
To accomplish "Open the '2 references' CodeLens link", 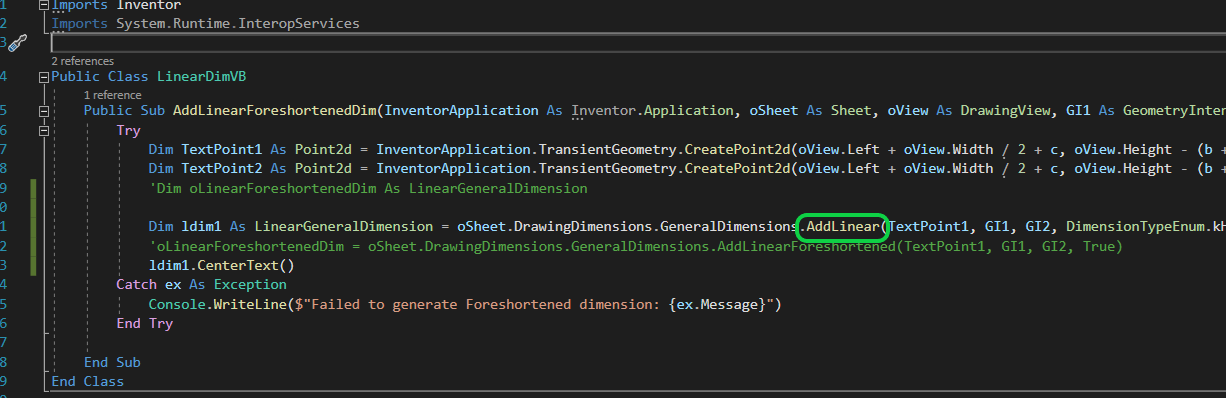I will tap(82, 61).
